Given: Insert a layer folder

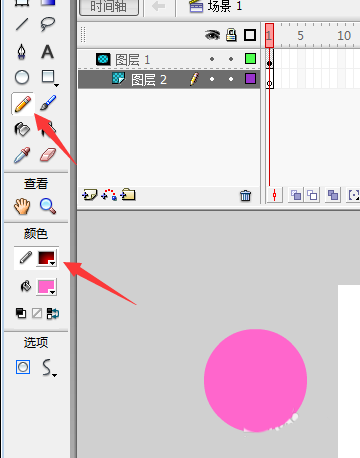Looking at the screenshot, I should click(128, 194).
